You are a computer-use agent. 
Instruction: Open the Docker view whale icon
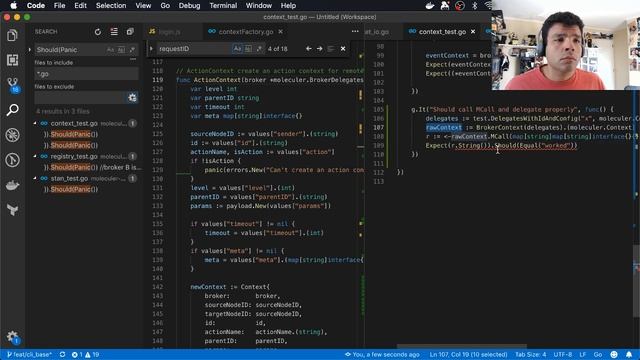(13, 185)
